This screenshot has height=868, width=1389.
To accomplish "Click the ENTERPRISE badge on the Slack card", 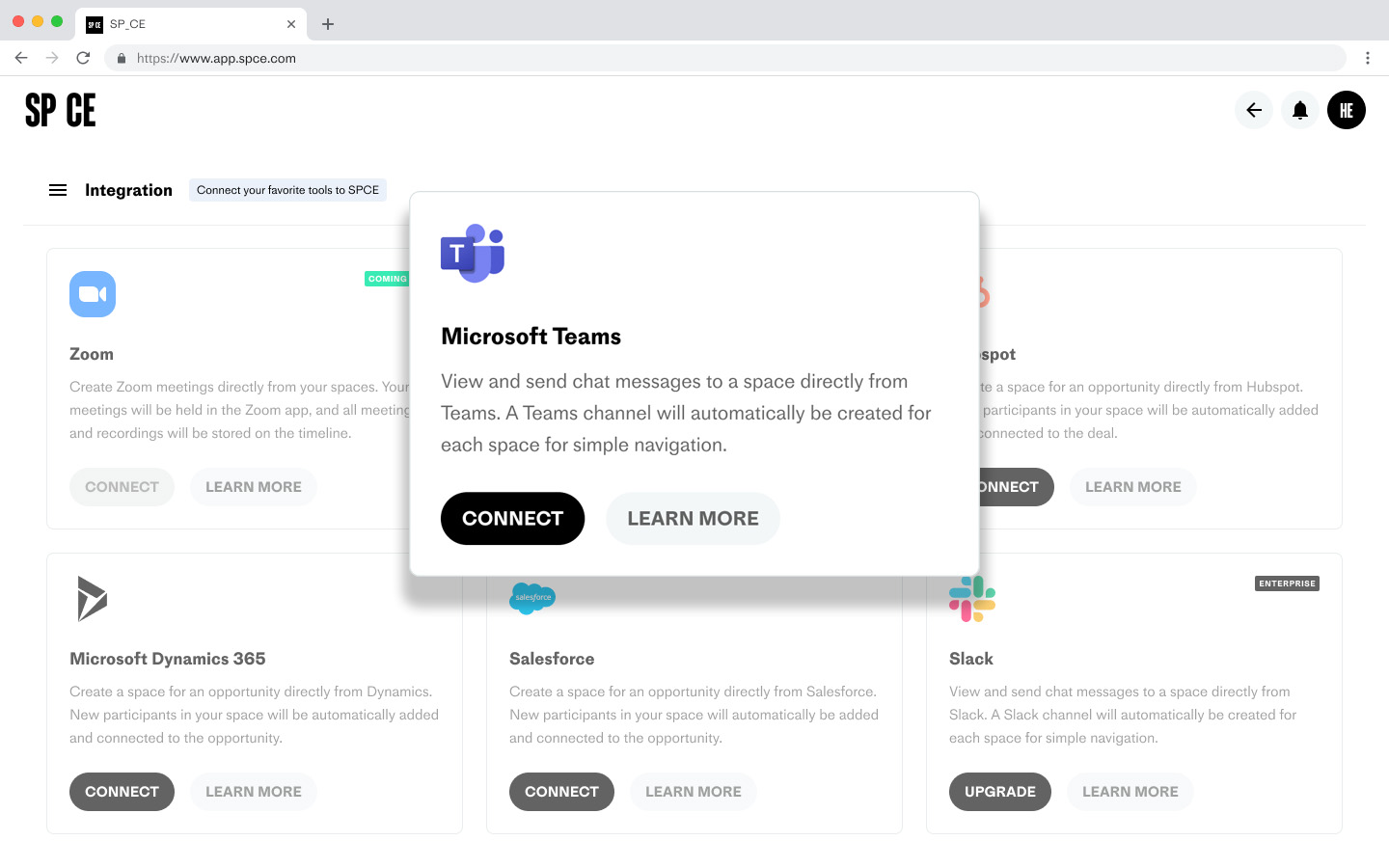I will 1287,583.
